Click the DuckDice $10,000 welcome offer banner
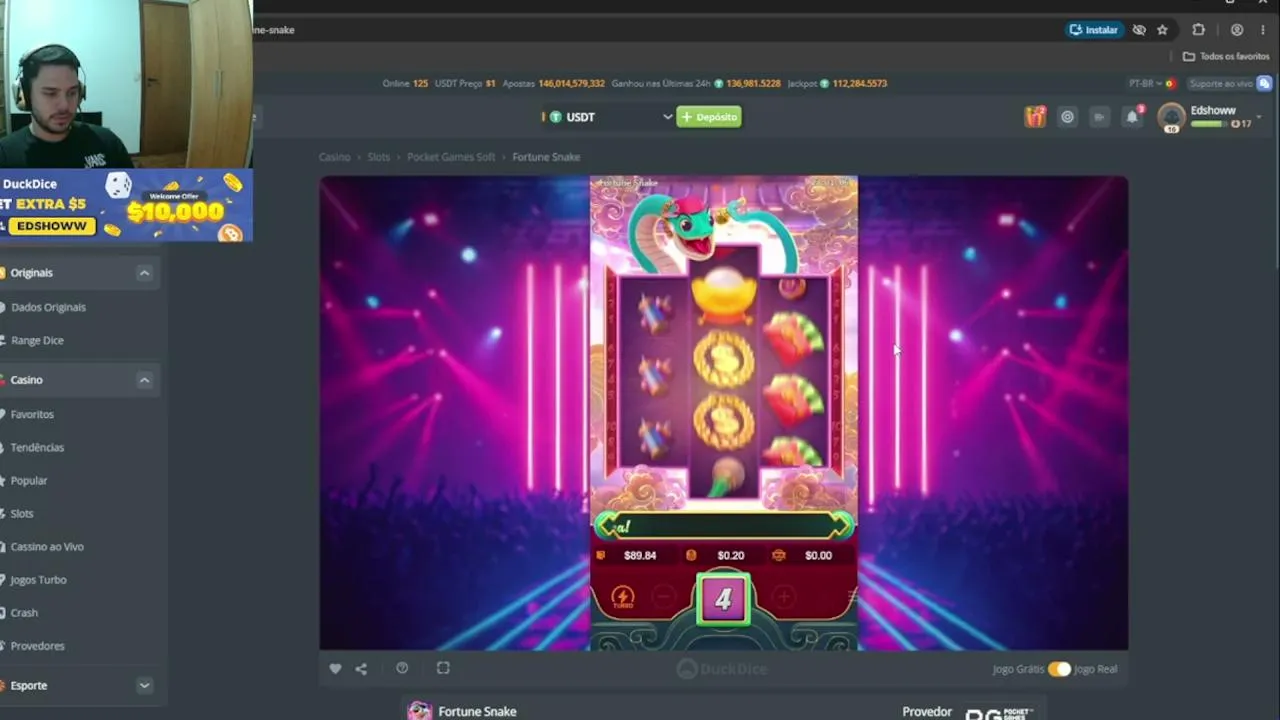Screen dimensions: 1280x720 (x=126, y=206)
